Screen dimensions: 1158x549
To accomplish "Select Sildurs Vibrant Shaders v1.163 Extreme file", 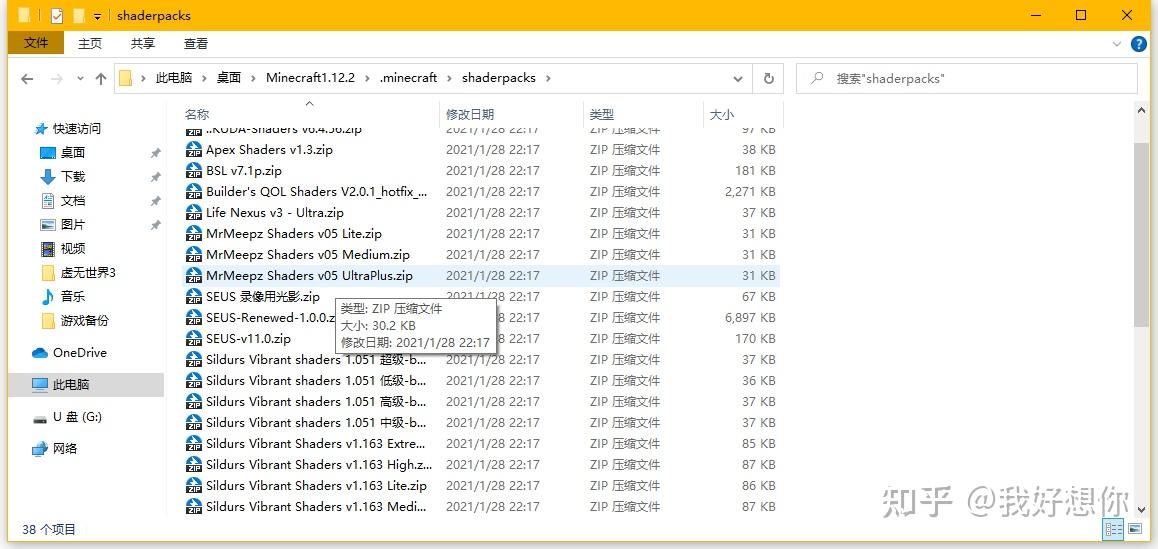I will coord(481,443).
